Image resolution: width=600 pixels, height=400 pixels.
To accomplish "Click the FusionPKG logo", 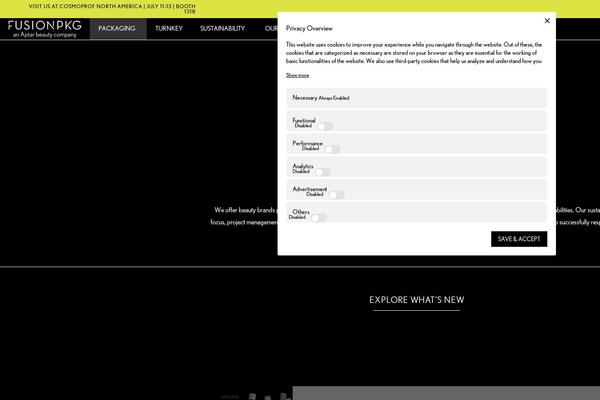I will coord(44,29).
